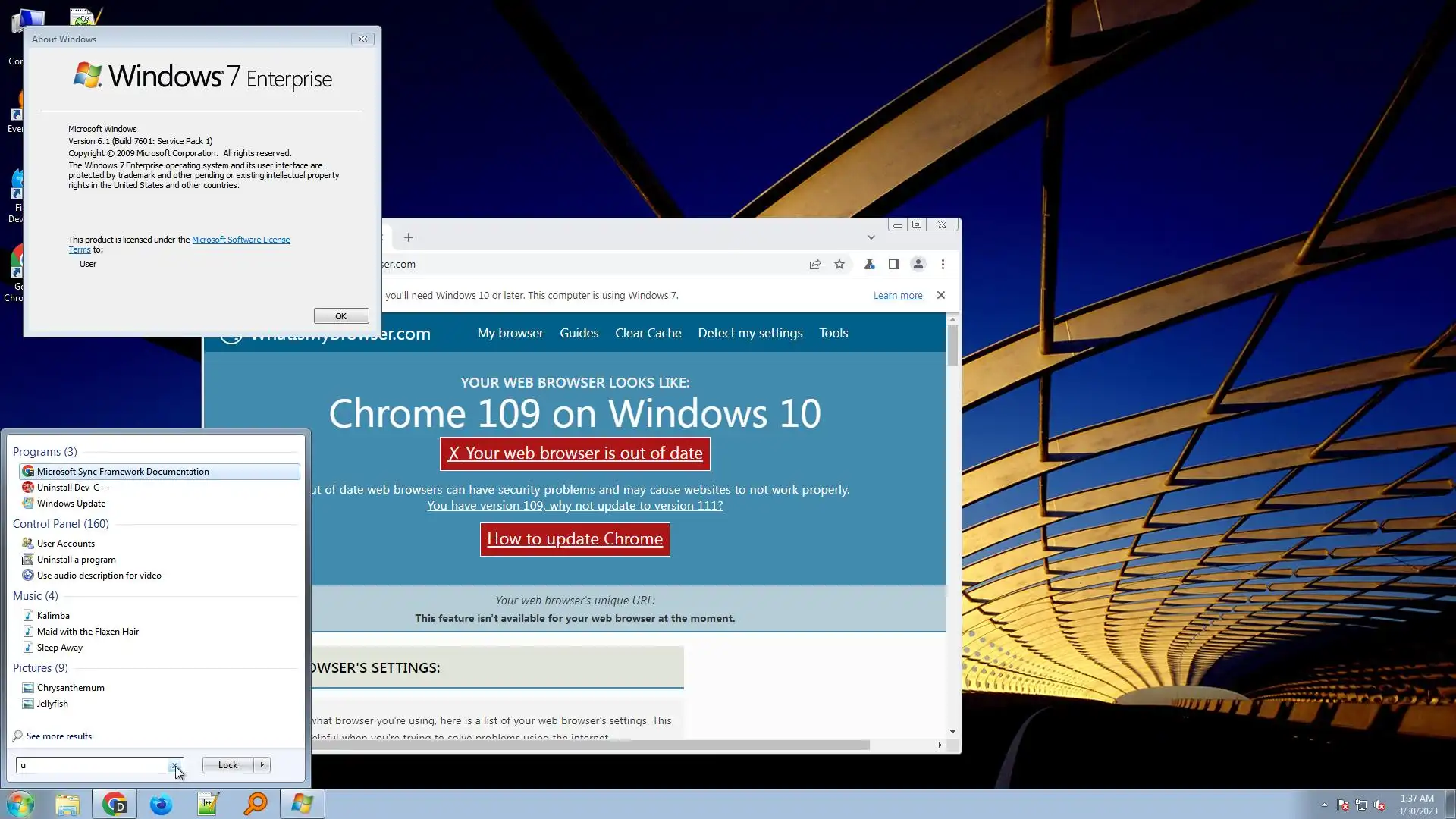Screen dimensions: 1456x819
Task: Bookmark page with star icon
Action: tap(839, 265)
